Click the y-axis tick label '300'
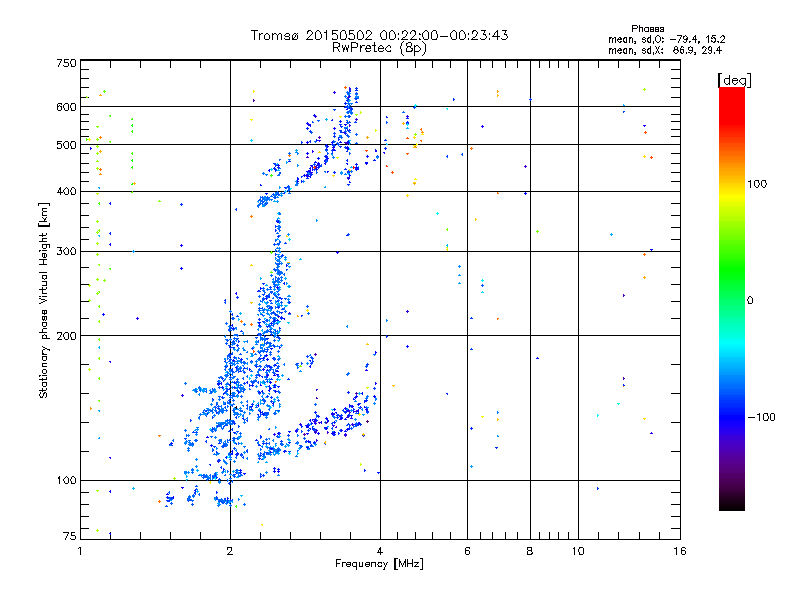 tap(66, 251)
